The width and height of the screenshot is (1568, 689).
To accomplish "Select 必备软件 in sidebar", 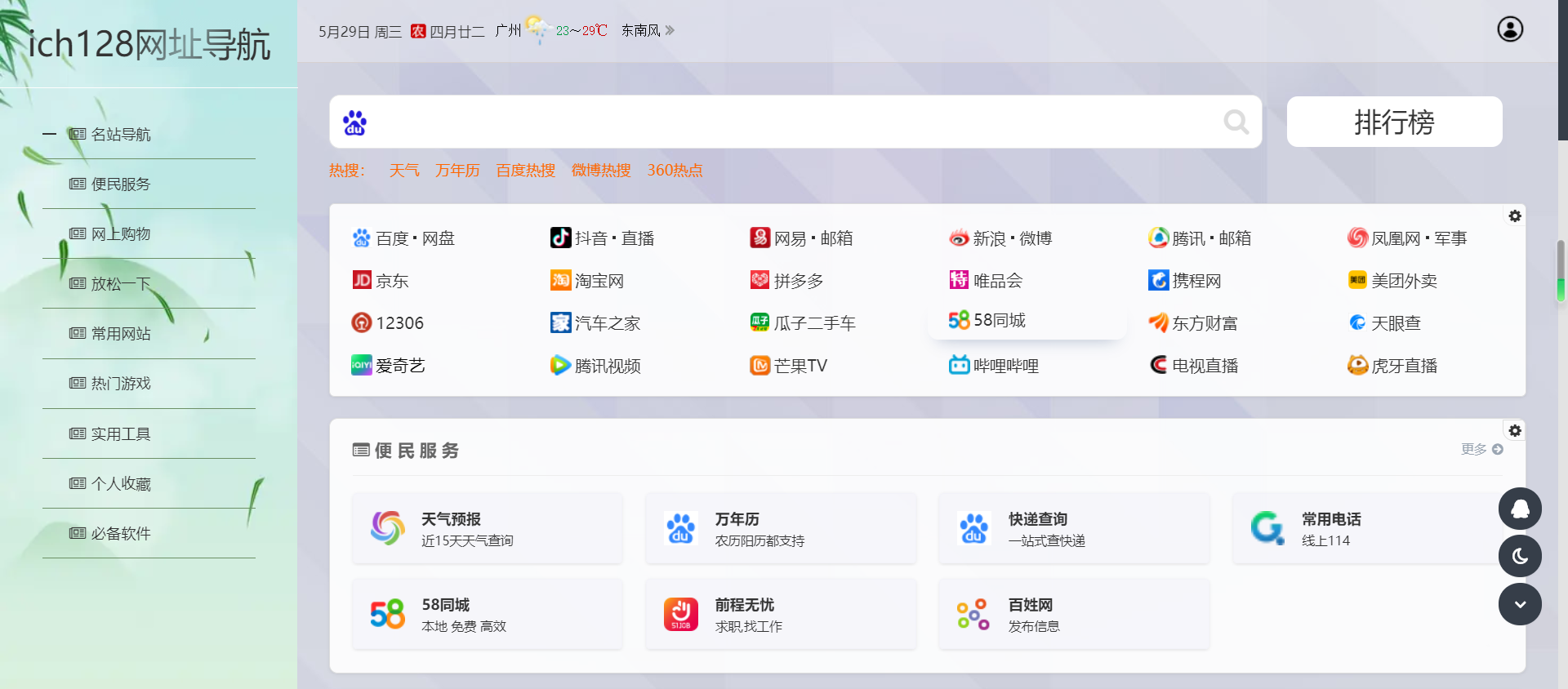I will [x=110, y=533].
